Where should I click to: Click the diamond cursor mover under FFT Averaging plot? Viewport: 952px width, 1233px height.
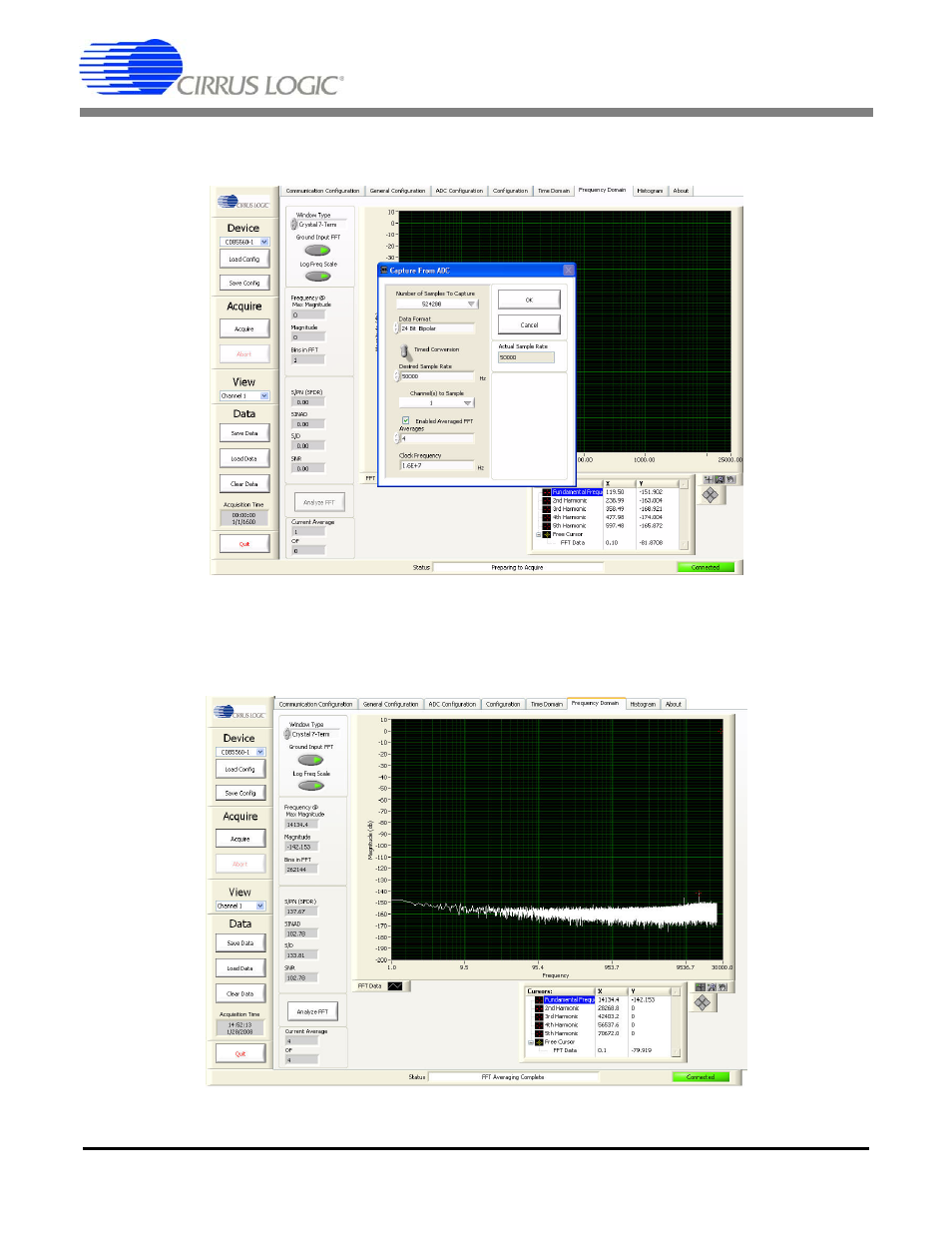point(703,1002)
